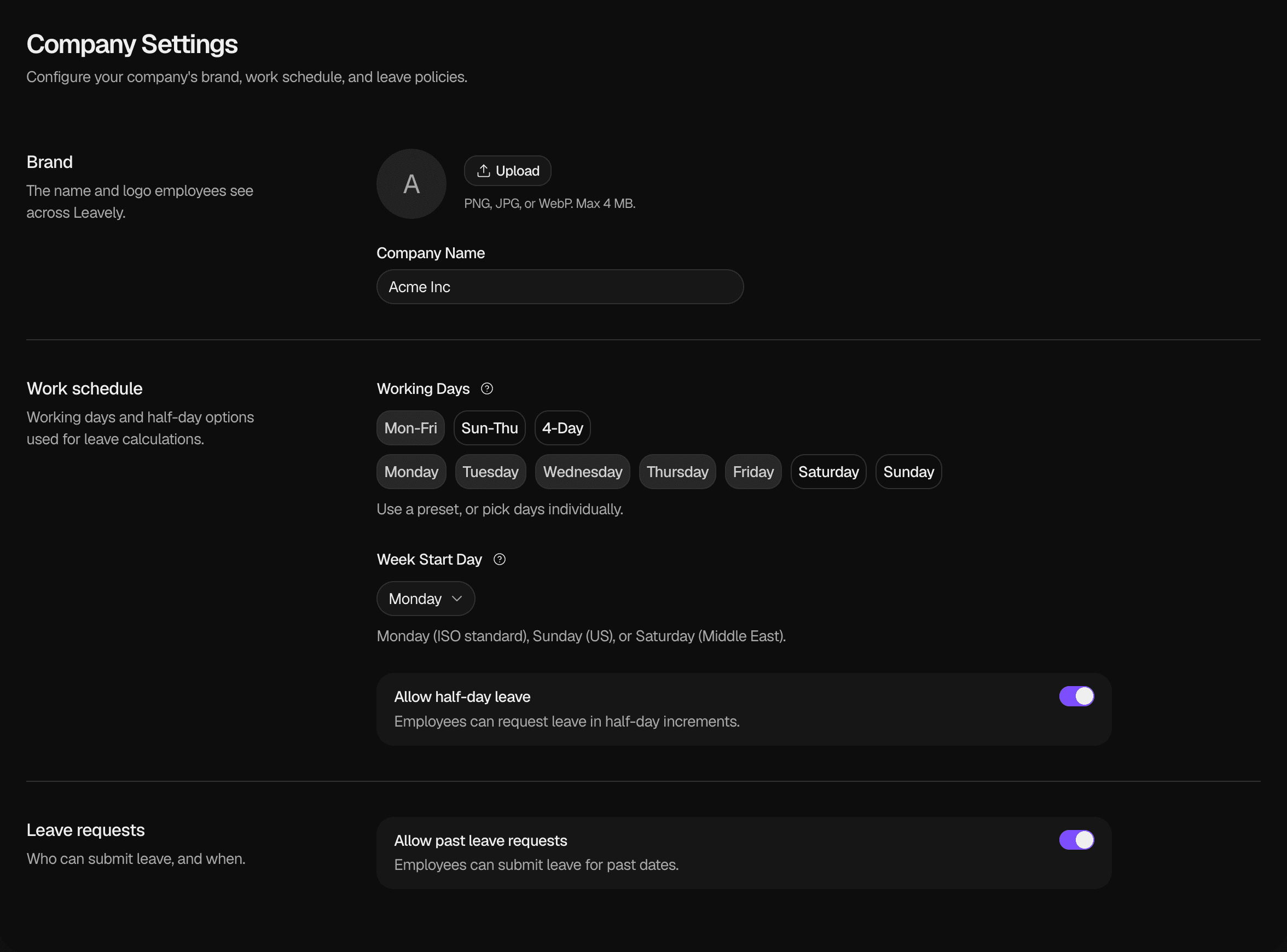Enable Sunday as a working day

[x=909, y=472]
